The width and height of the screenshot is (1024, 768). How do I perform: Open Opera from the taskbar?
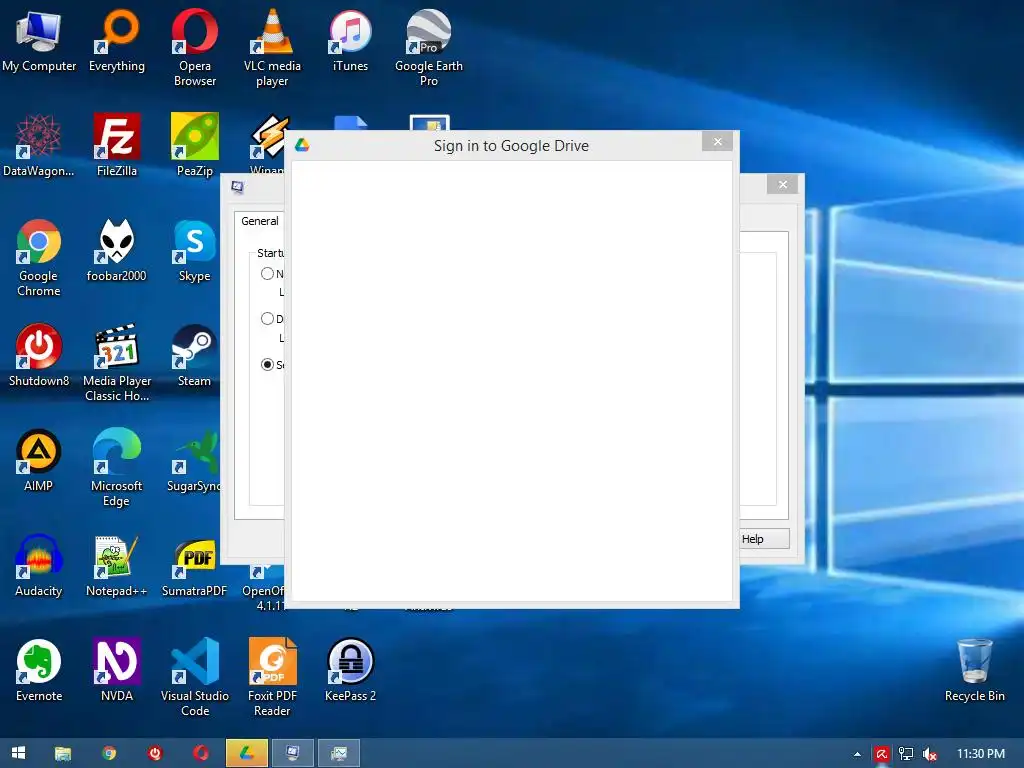pos(200,754)
